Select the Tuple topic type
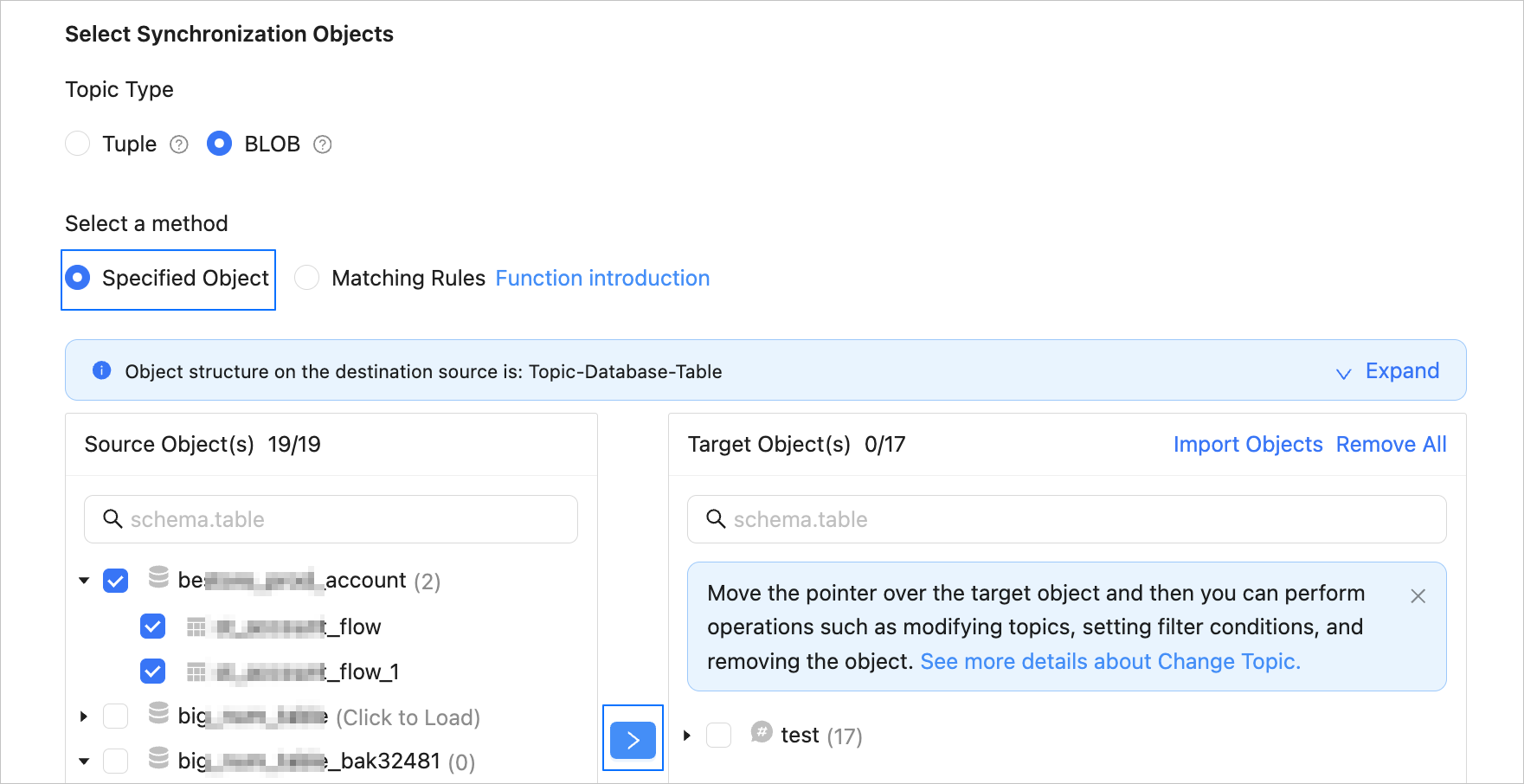The width and height of the screenshot is (1524, 784). click(x=78, y=144)
